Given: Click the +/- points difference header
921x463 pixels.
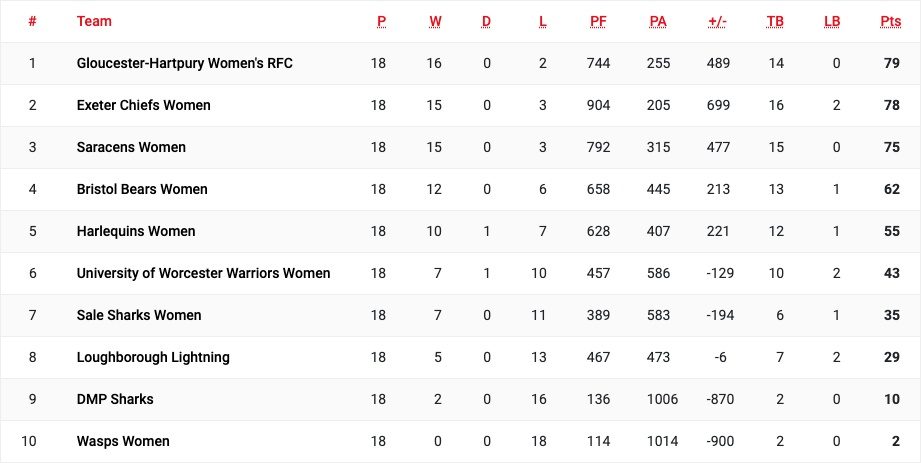Looking at the screenshot, I should 718,22.
